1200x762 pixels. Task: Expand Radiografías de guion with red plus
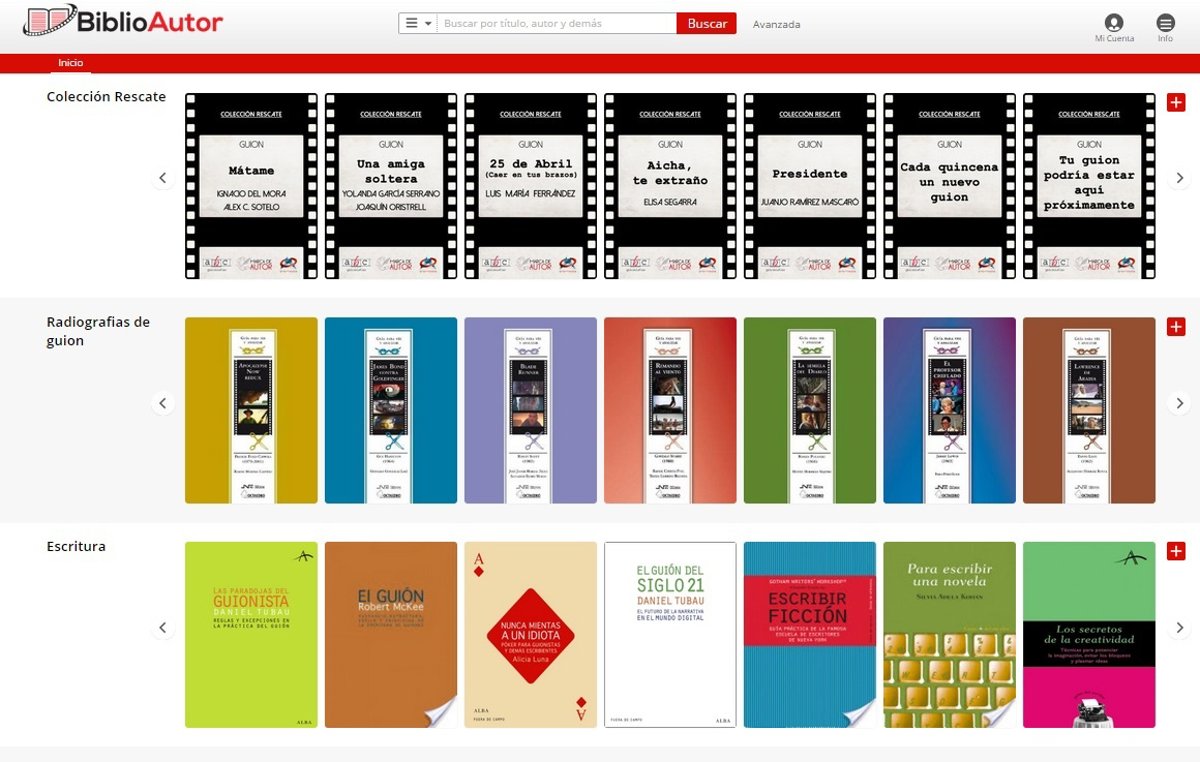[x=1176, y=327]
